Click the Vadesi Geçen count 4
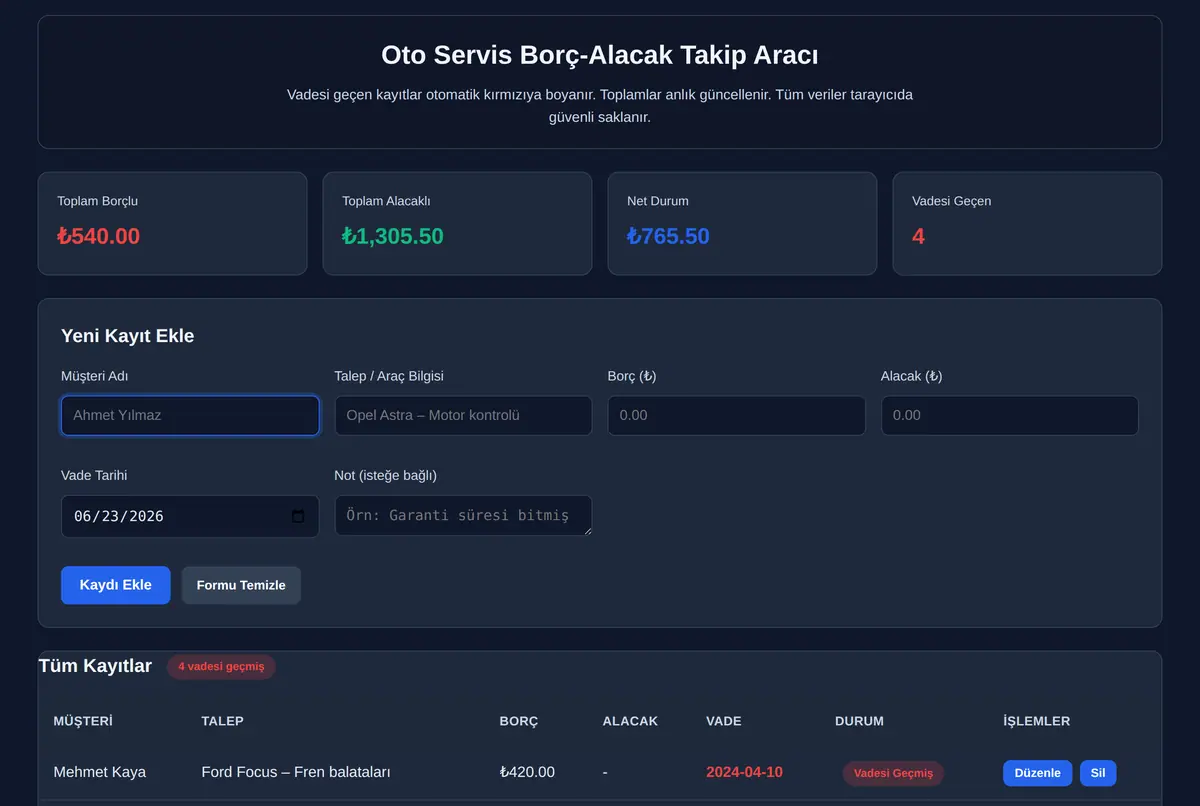This screenshot has width=1200, height=806. coord(918,236)
